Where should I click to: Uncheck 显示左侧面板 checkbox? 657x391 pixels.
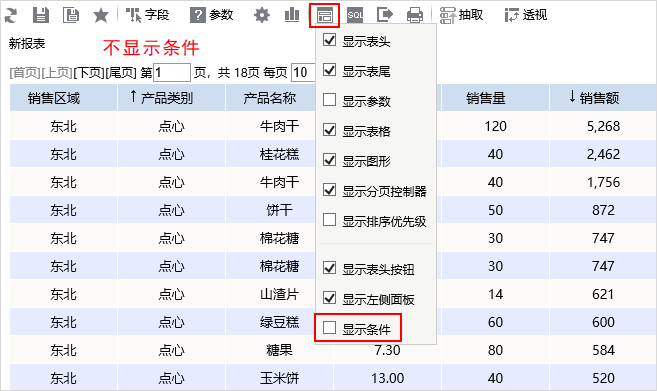click(x=329, y=298)
